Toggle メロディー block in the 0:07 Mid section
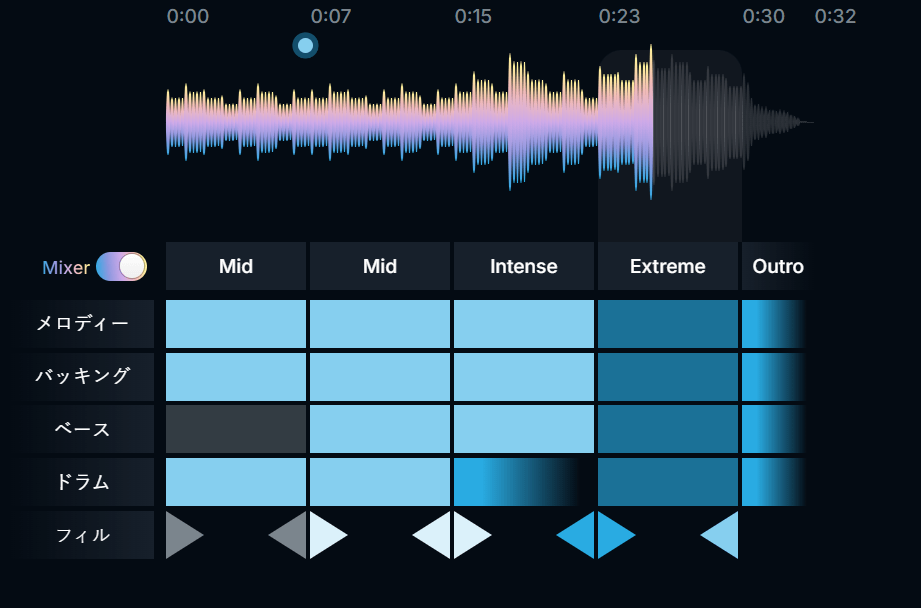This screenshot has width=921, height=608. 380,324
